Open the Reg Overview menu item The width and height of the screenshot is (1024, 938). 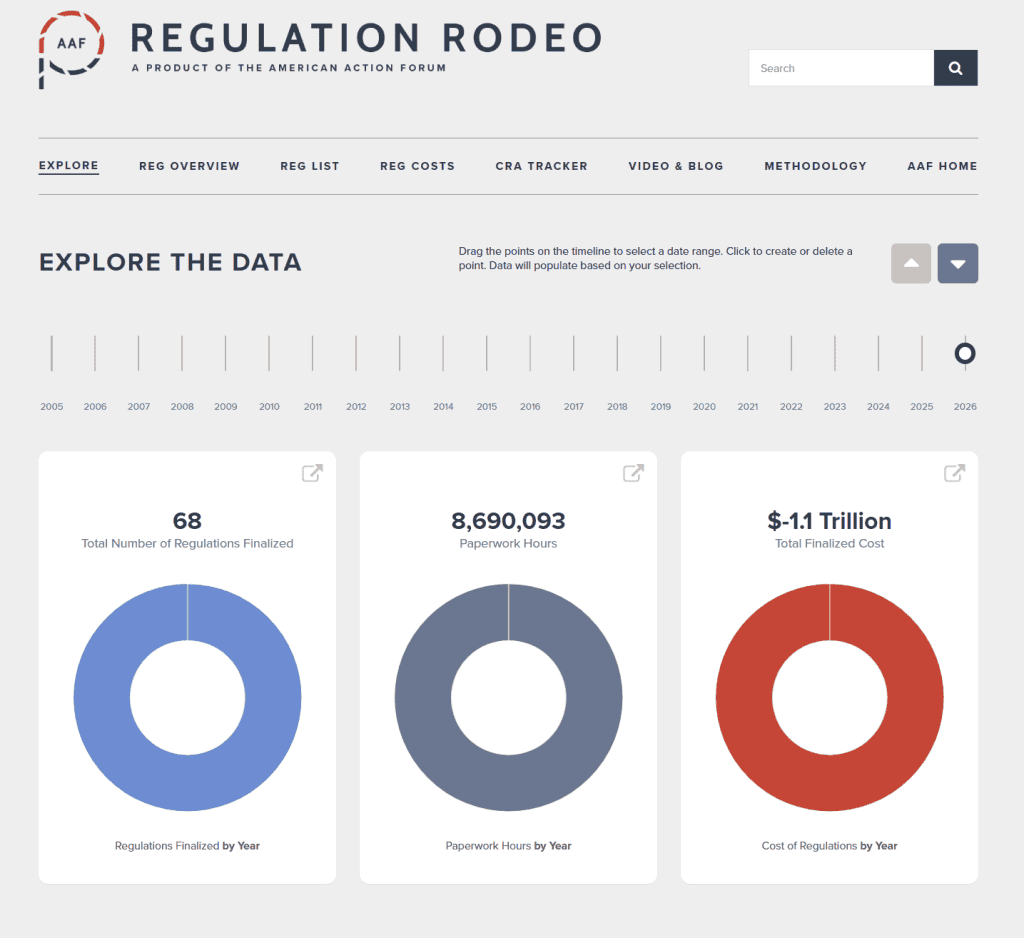coord(189,166)
